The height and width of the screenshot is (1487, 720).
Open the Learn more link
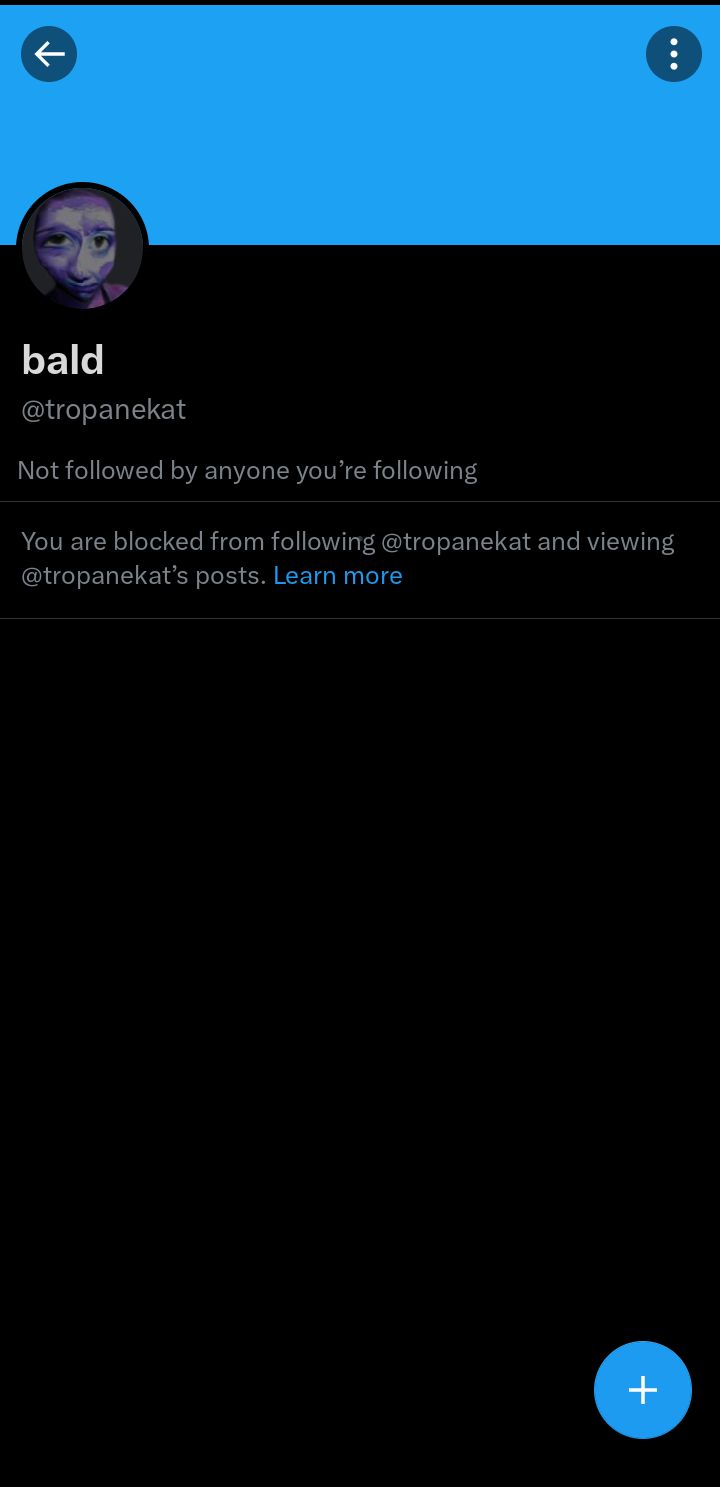click(338, 575)
